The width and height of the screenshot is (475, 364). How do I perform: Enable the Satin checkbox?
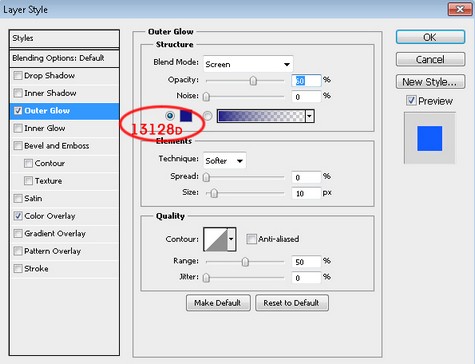(18, 199)
